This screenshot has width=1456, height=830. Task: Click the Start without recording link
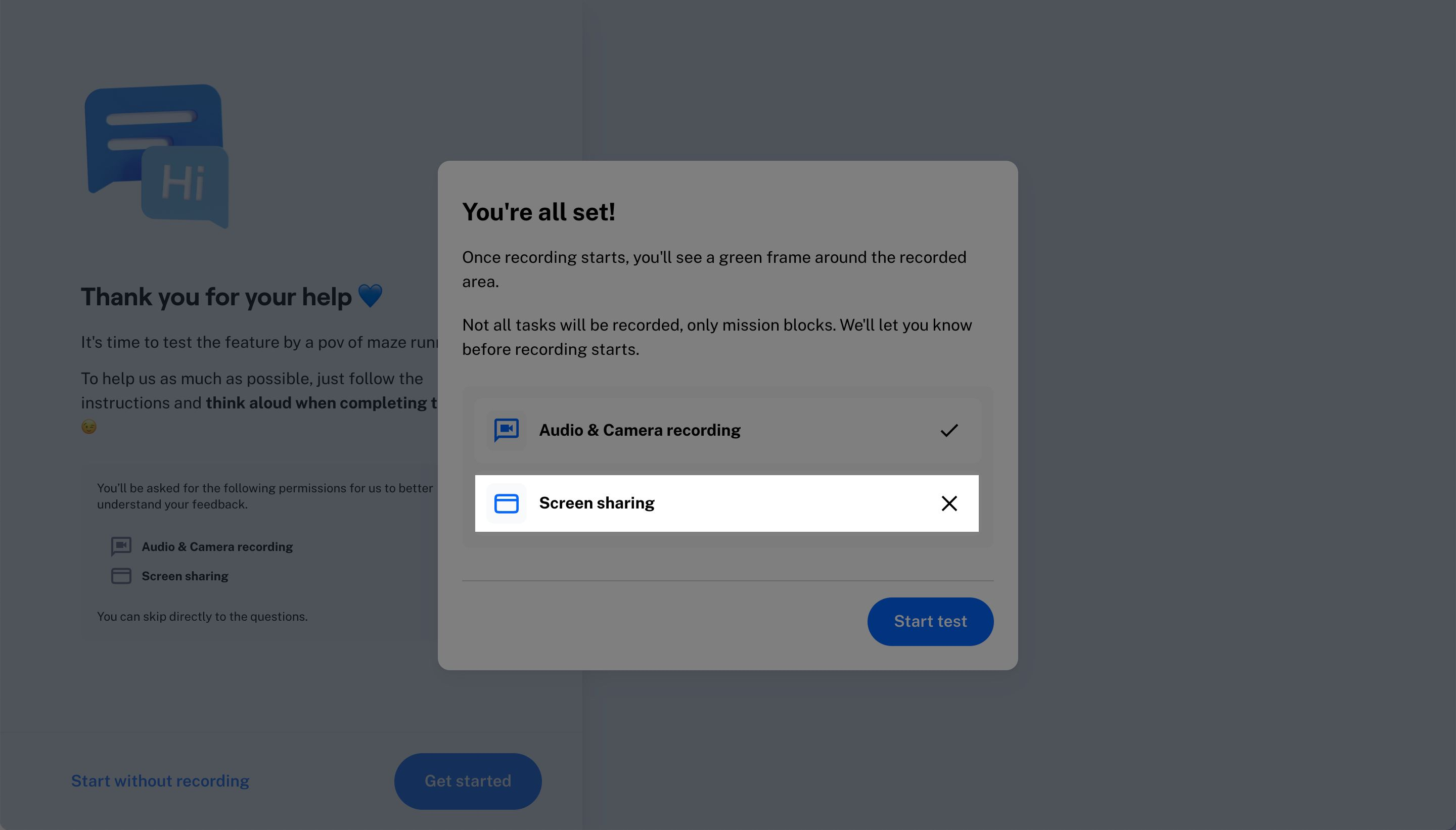[160, 780]
